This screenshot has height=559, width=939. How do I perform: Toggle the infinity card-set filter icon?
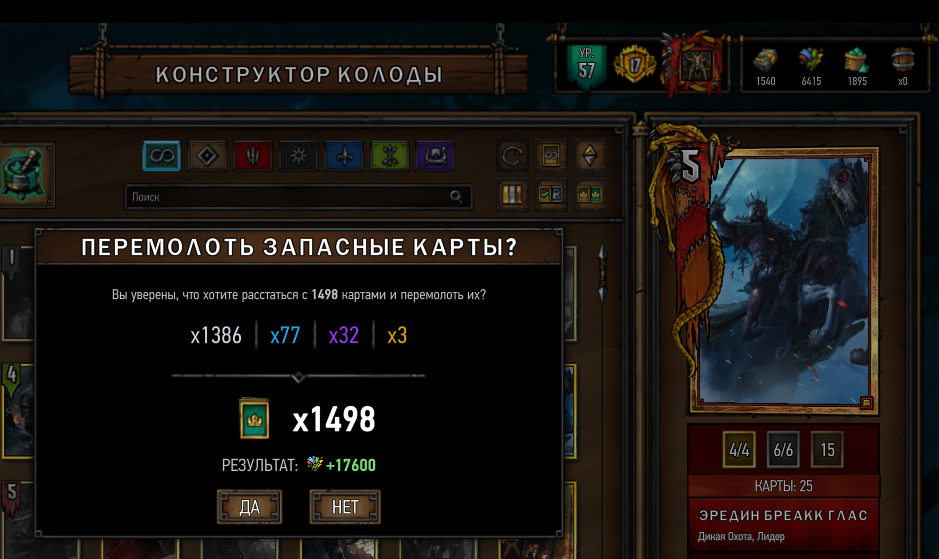coord(550,156)
